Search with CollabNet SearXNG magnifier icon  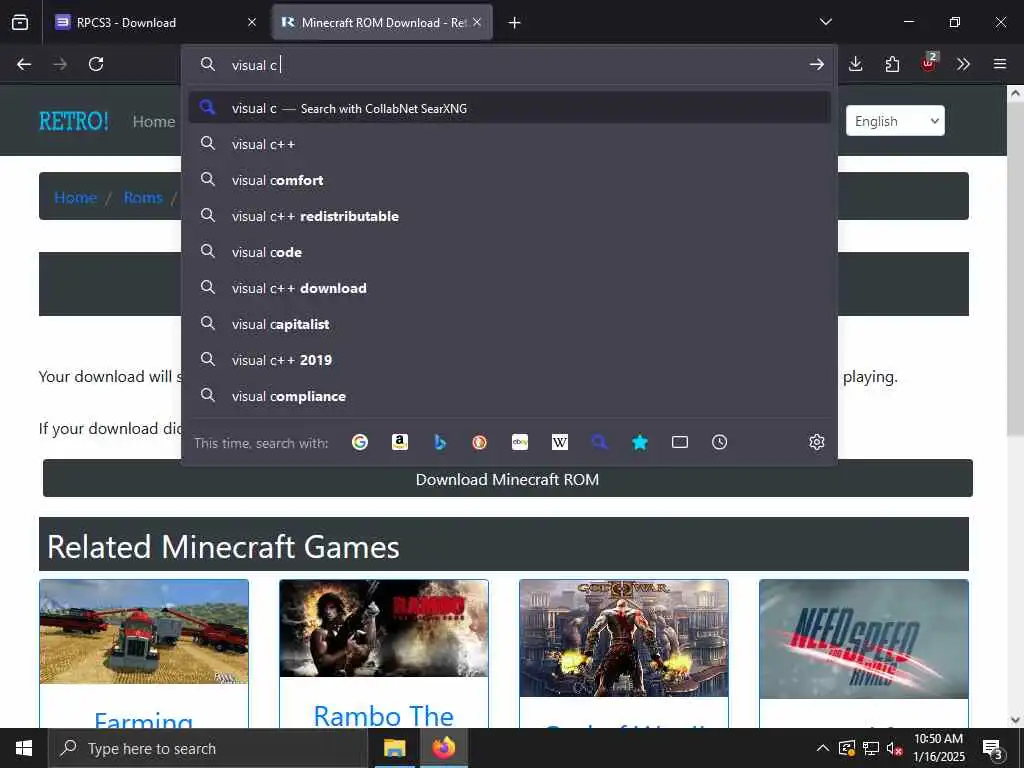(x=600, y=442)
